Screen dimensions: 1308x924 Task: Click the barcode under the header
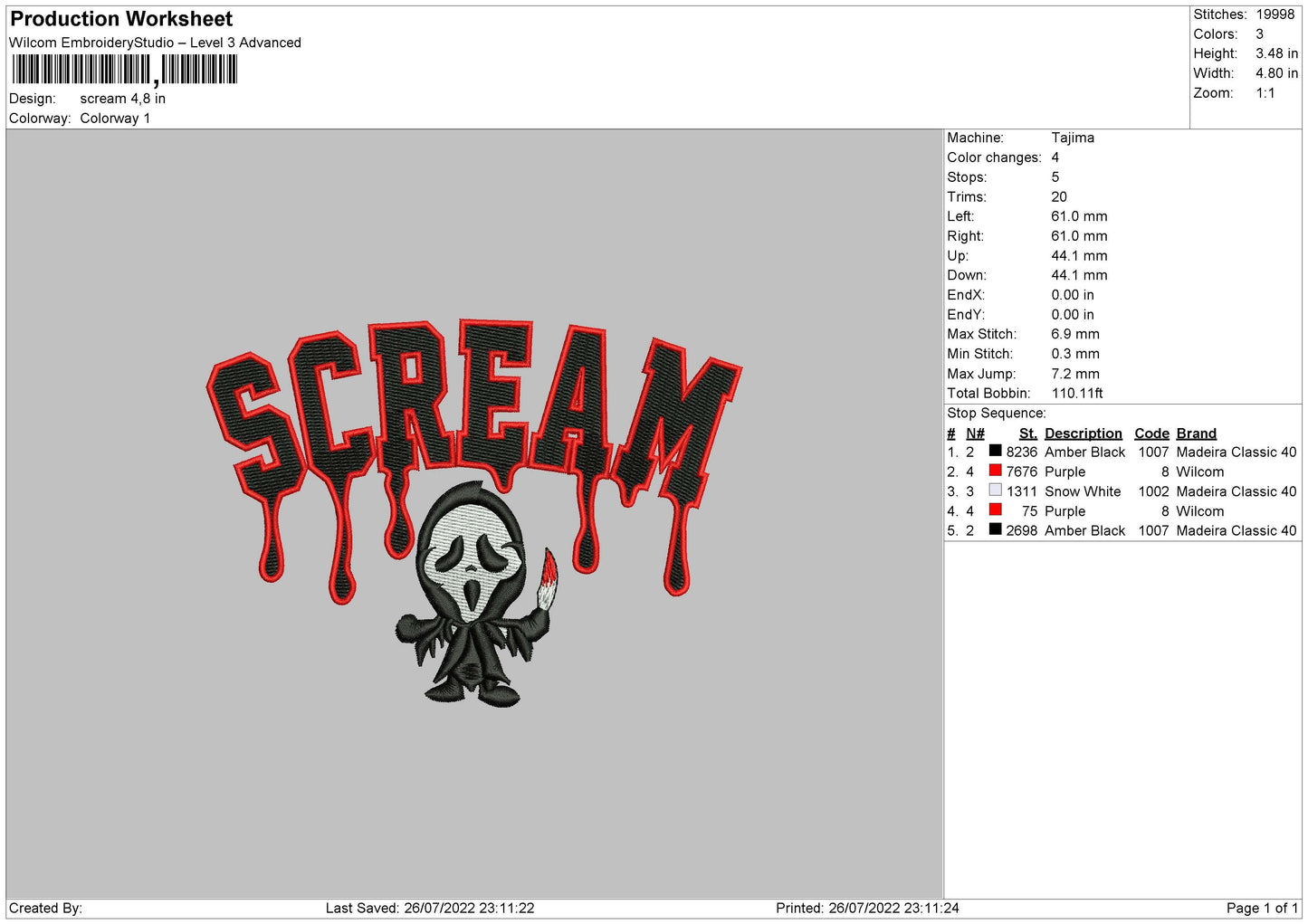pyautogui.click(x=125, y=70)
